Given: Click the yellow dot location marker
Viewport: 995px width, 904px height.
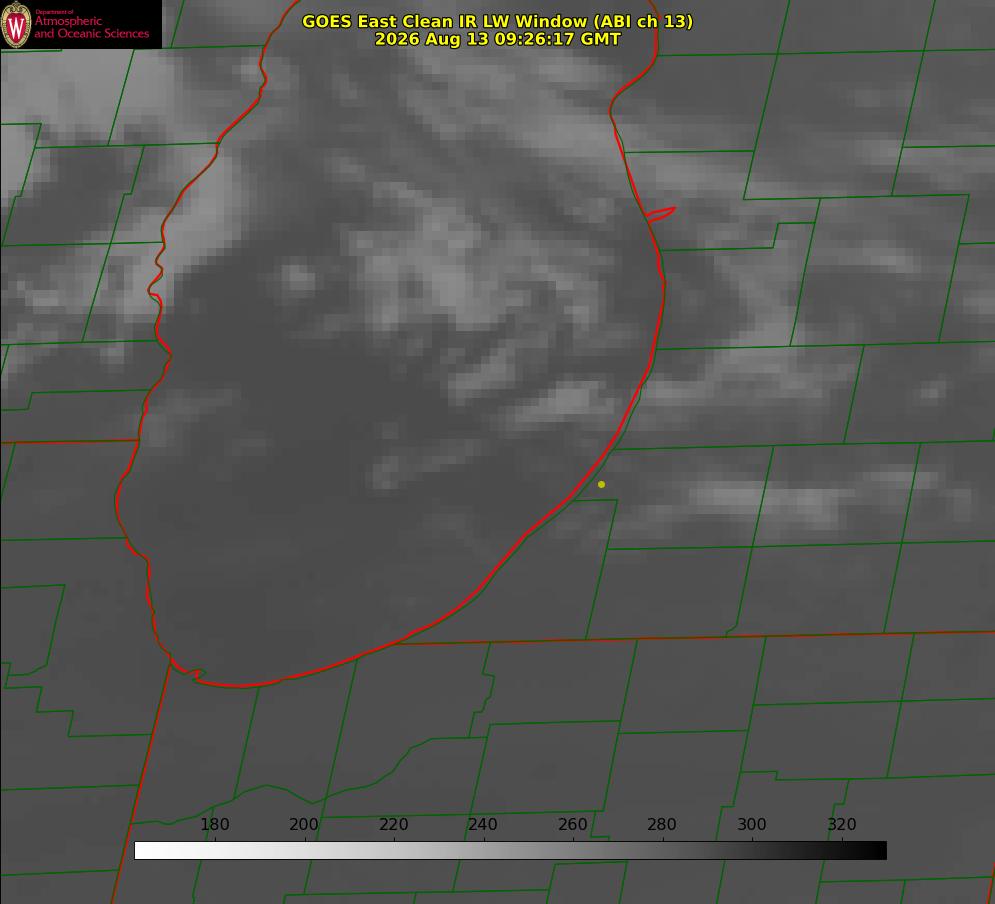Looking at the screenshot, I should [x=601, y=484].
